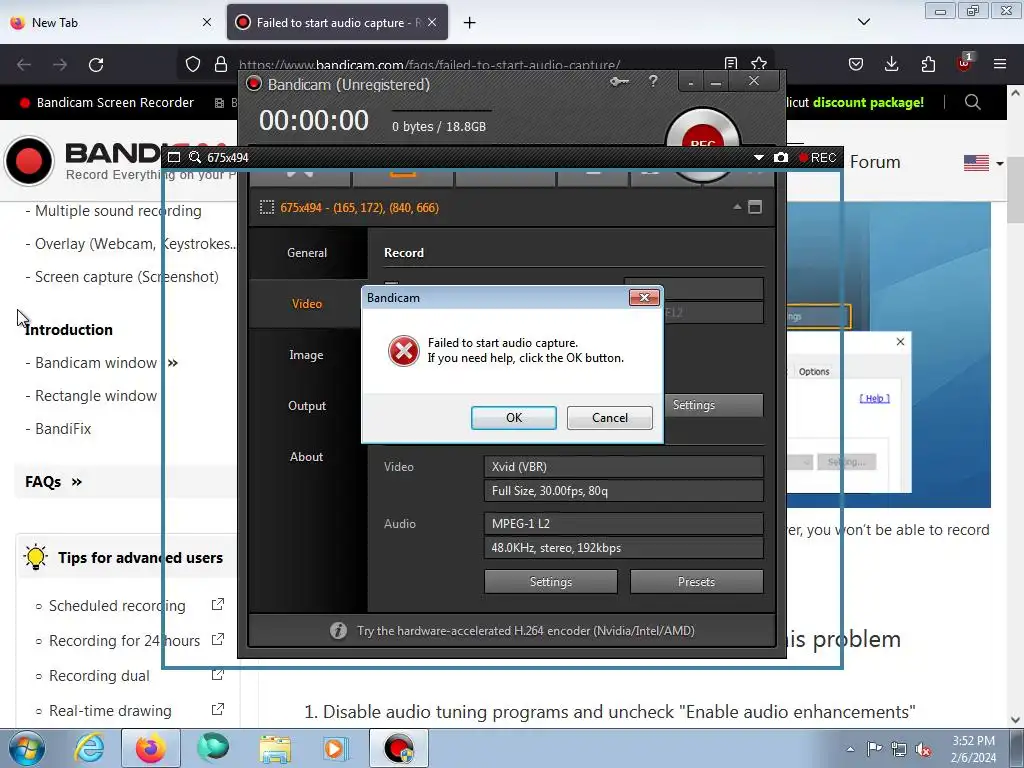Click Bandicam Screen Recorder header link
The image size is (1024, 768).
click(107, 103)
